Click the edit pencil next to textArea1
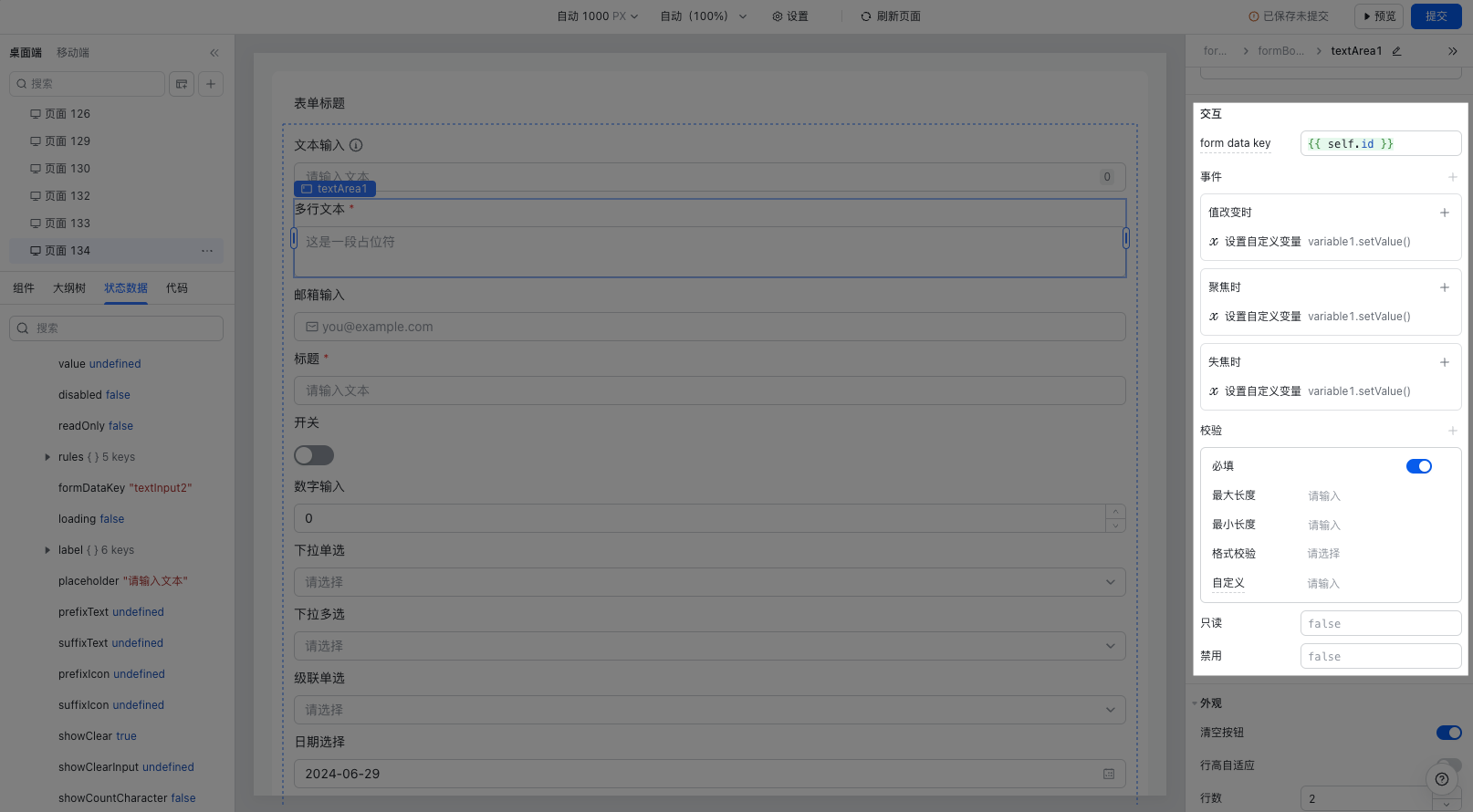This screenshot has width=1473, height=812. (x=1396, y=51)
